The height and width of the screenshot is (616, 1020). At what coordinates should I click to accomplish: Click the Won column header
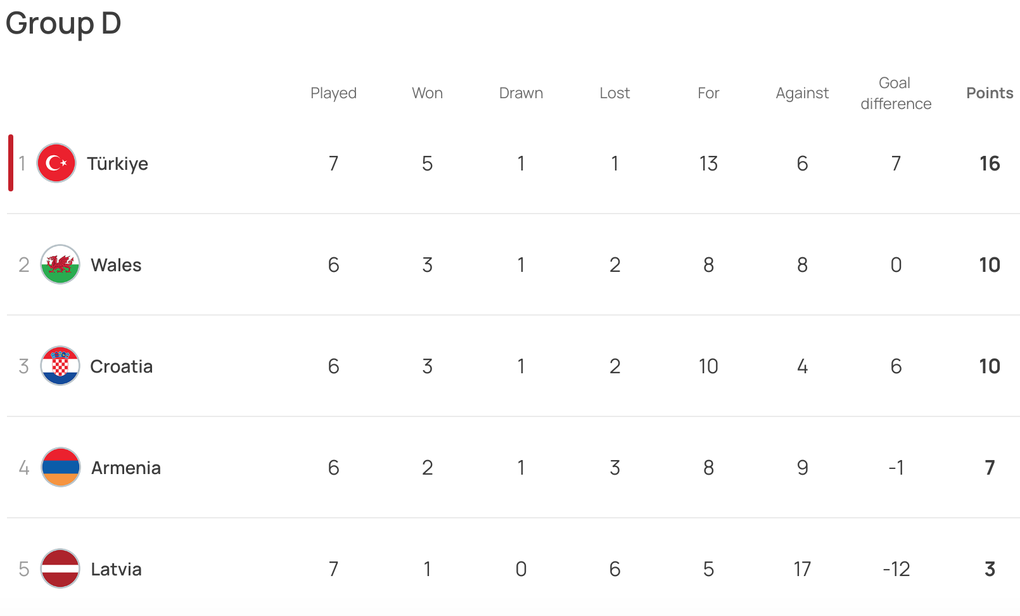427,93
